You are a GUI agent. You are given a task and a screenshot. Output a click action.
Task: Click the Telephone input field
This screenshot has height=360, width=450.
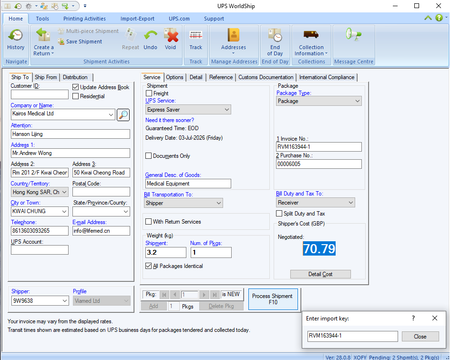click(x=40, y=231)
